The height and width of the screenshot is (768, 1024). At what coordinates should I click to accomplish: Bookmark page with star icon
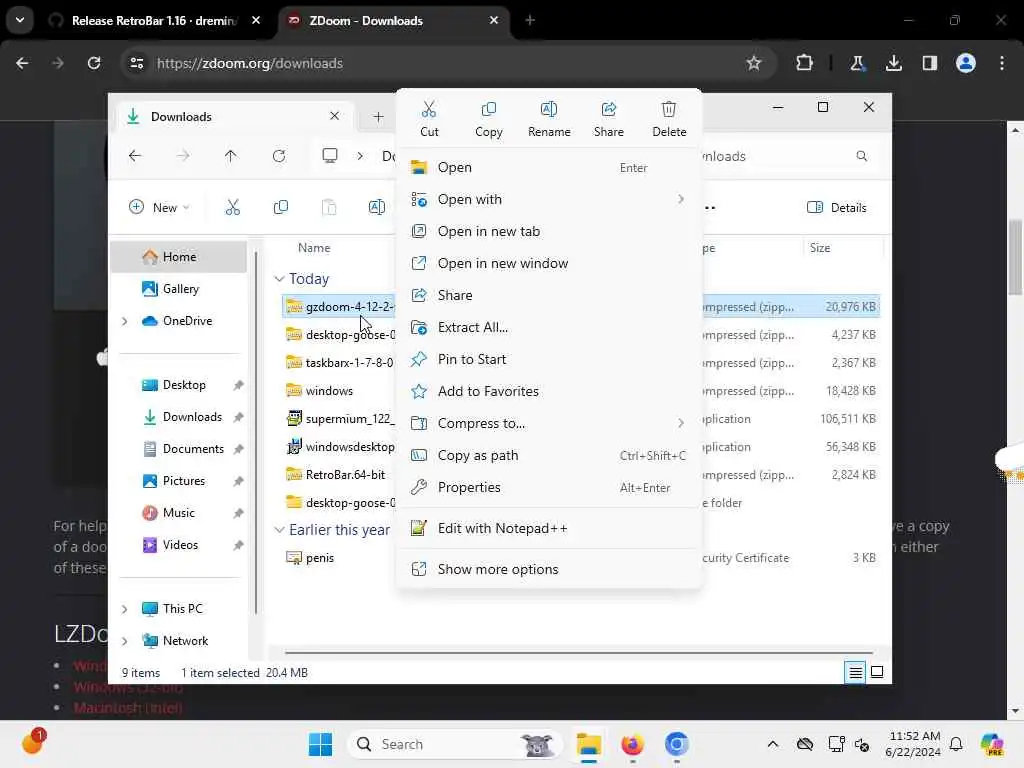pyautogui.click(x=754, y=63)
